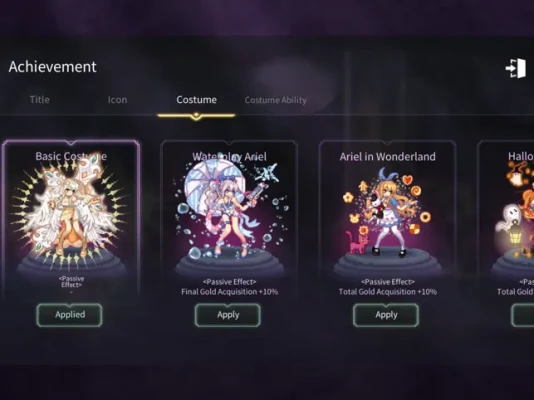
Task: Click the exit door icon
Action: pyautogui.click(x=516, y=68)
